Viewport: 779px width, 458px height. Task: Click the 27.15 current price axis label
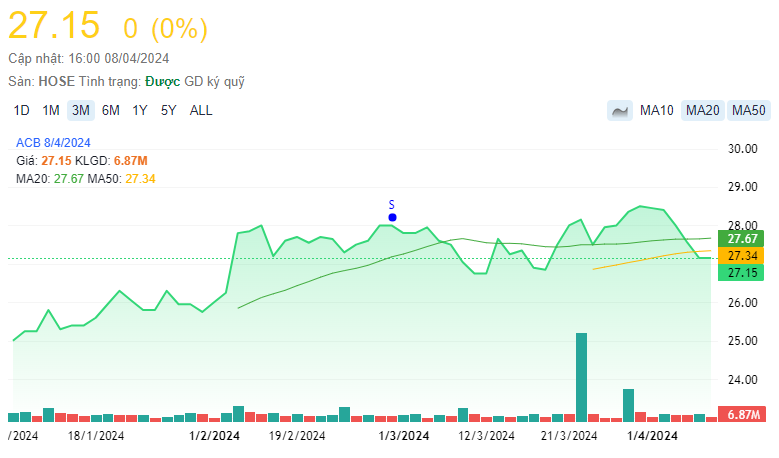coord(743,273)
